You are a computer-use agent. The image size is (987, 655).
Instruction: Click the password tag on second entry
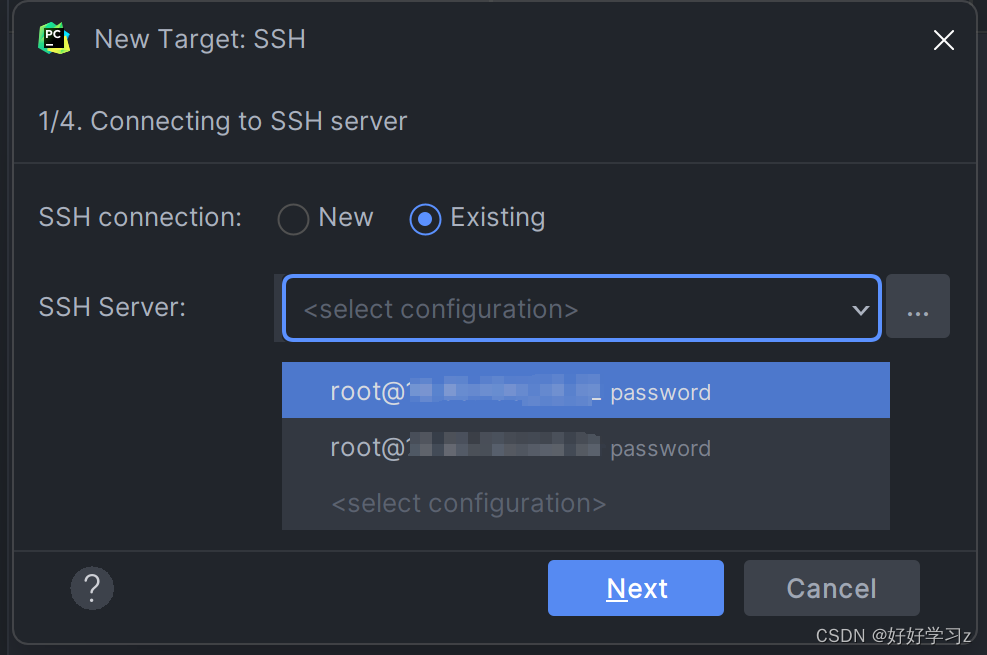(660, 449)
